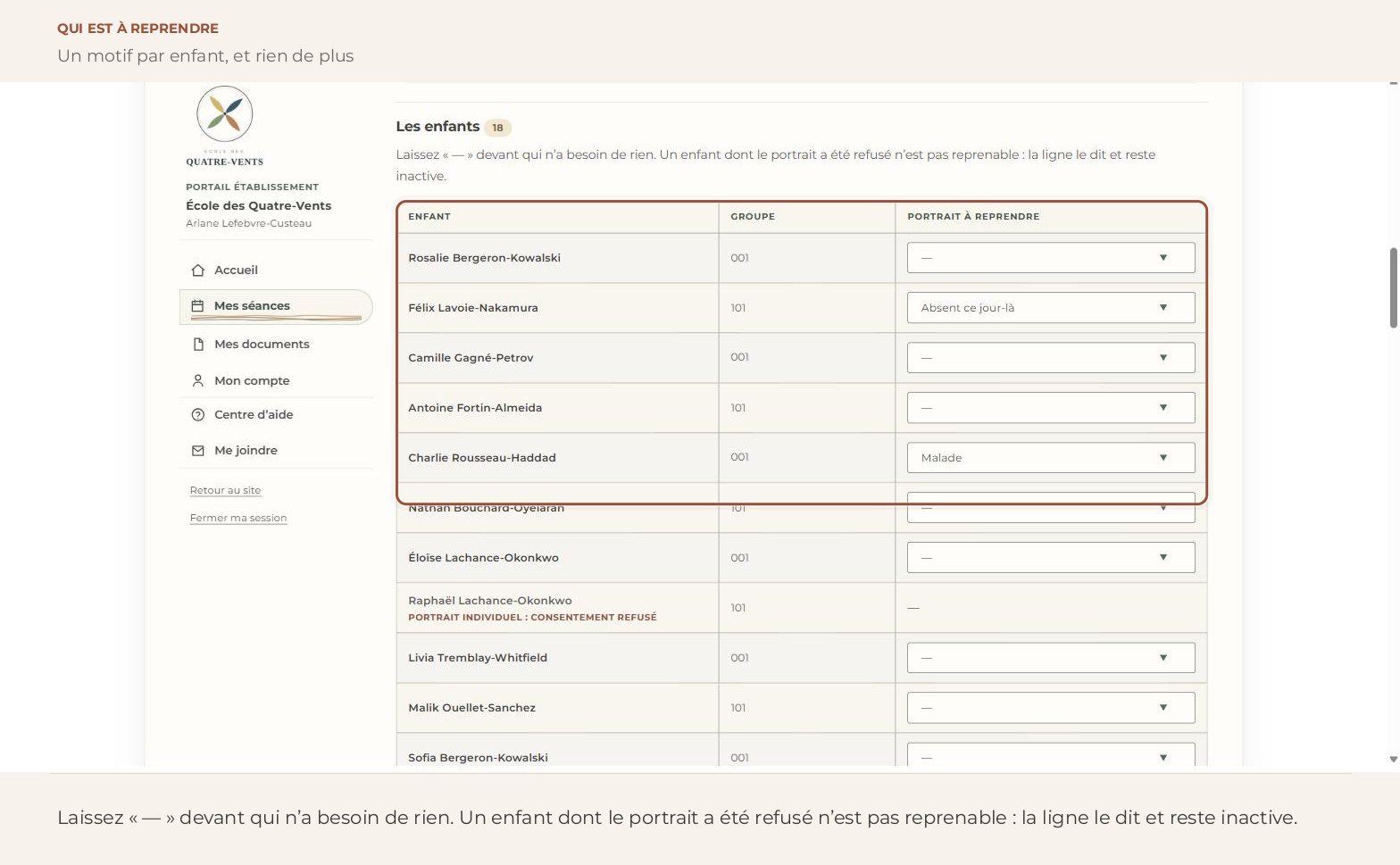Click the PORTRAIT À REPRENDRE column header
The image size is (1400, 865).
[x=973, y=217]
